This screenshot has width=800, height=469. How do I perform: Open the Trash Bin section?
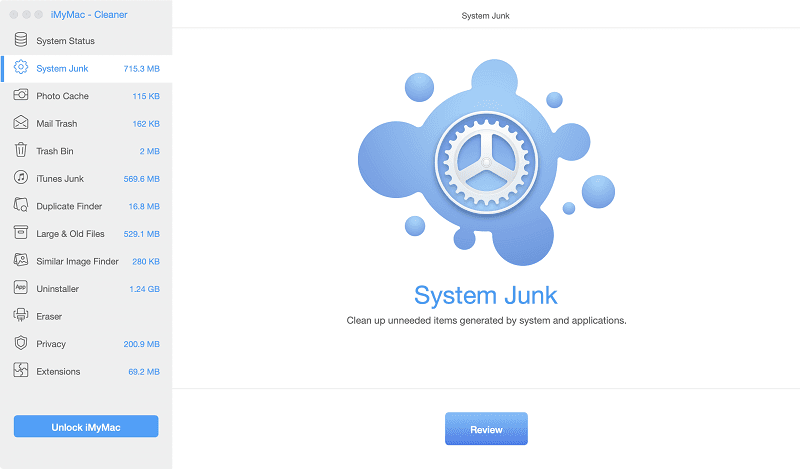[86, 151]
